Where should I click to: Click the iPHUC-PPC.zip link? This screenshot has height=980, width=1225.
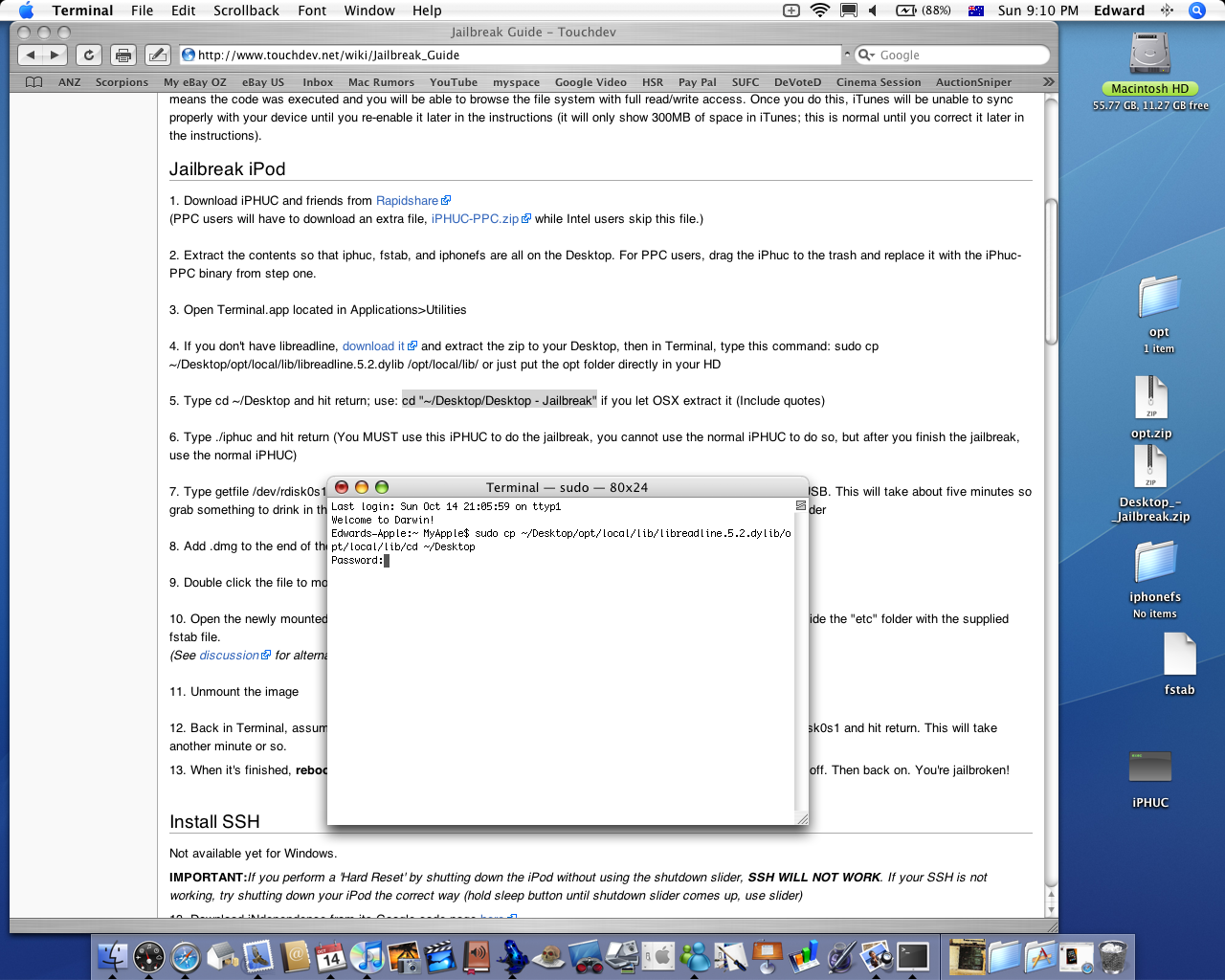[475, 219]
